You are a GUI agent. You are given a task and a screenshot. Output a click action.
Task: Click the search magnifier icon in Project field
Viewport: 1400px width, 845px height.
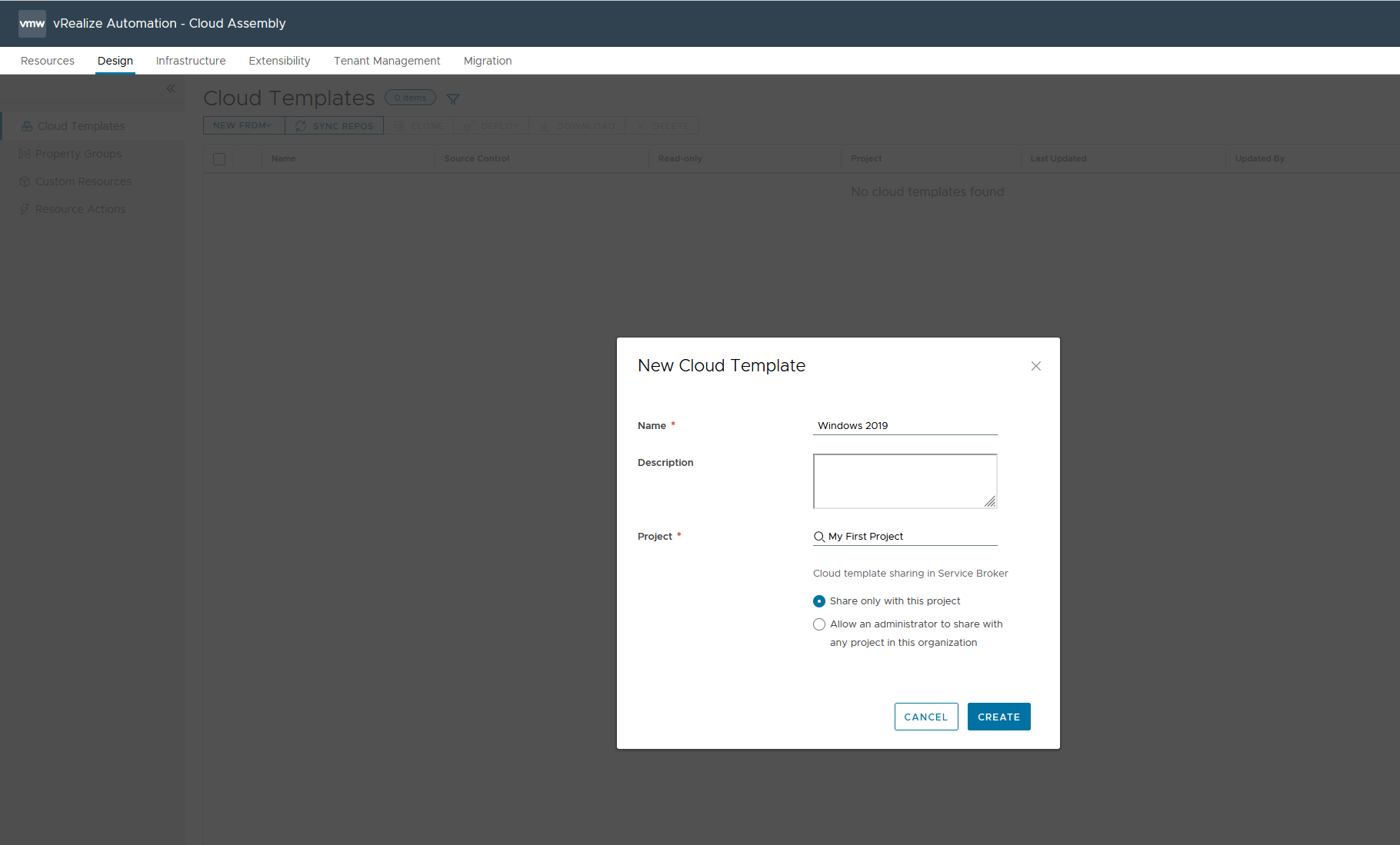point(819,537)
